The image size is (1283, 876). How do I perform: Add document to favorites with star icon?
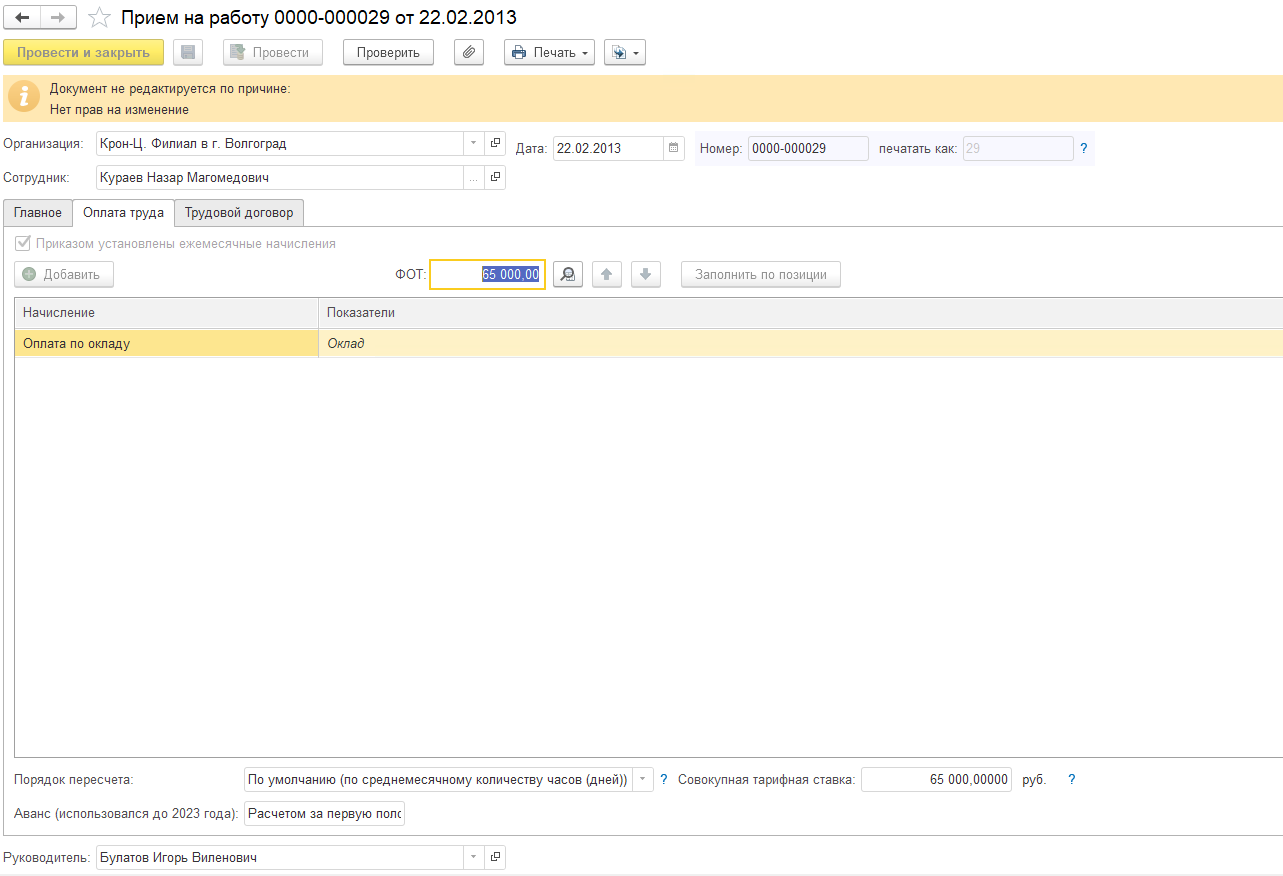coord(99,18)
